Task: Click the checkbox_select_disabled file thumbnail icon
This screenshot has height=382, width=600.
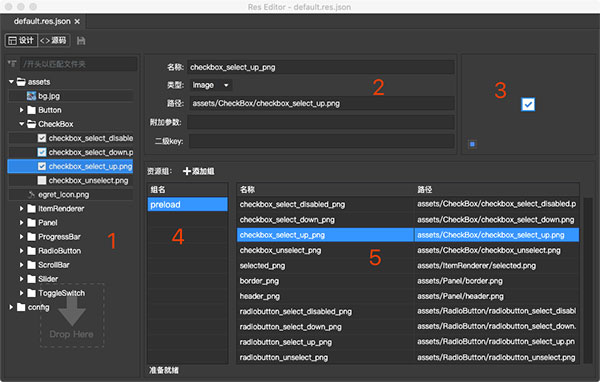Action: point(42,138)
